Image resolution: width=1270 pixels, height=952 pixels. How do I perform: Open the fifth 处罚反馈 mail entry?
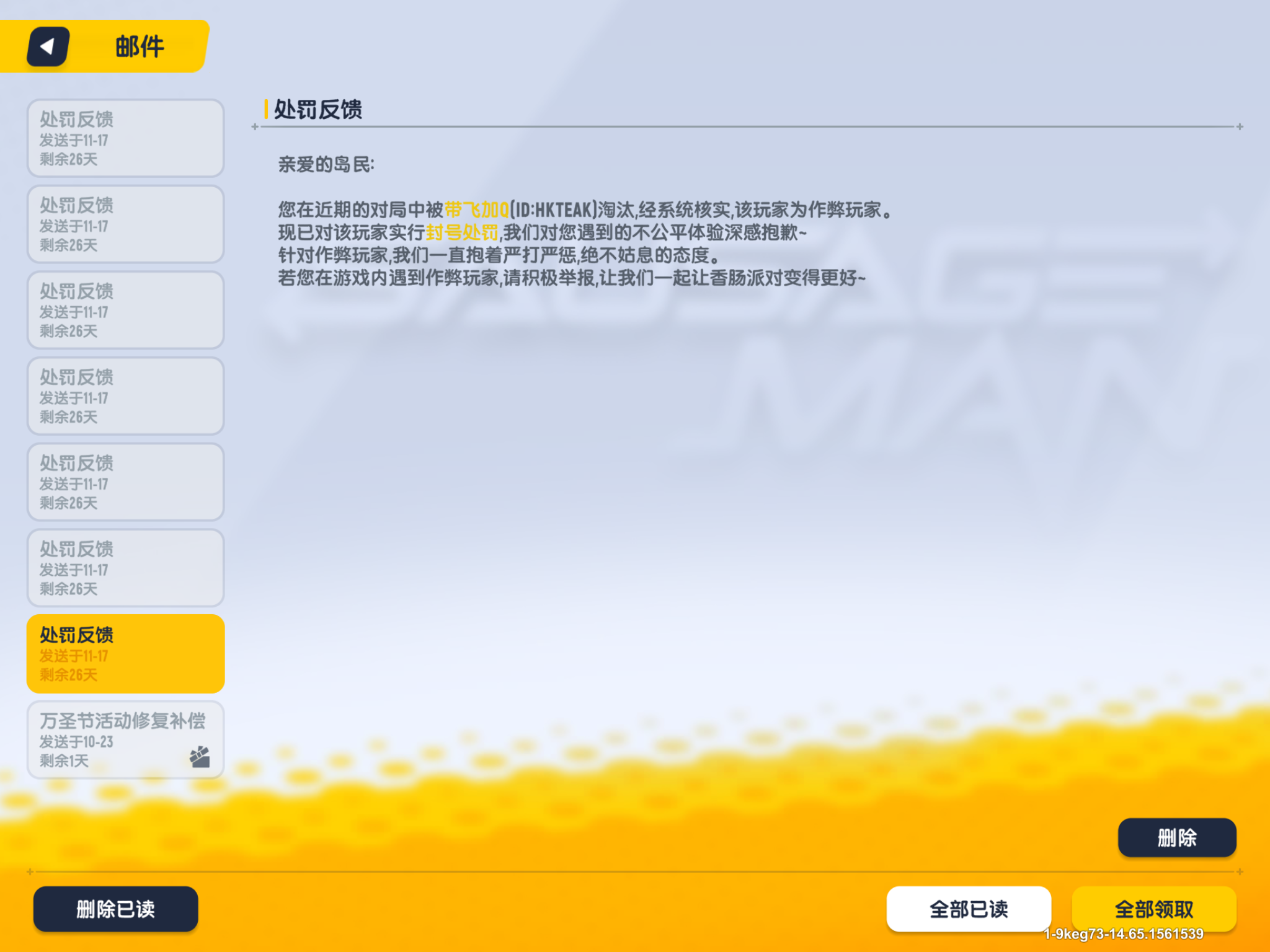(x=125, y=482)
